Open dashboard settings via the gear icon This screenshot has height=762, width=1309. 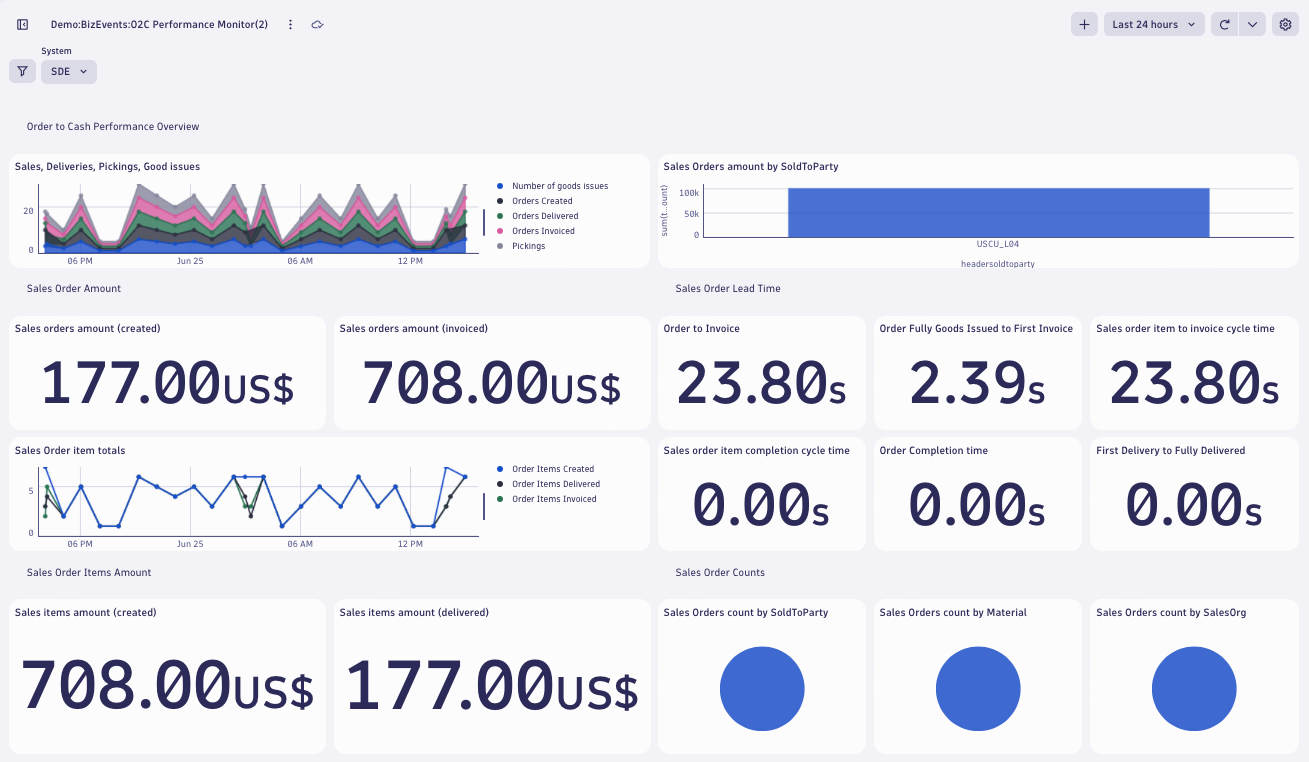(1285, 24)
